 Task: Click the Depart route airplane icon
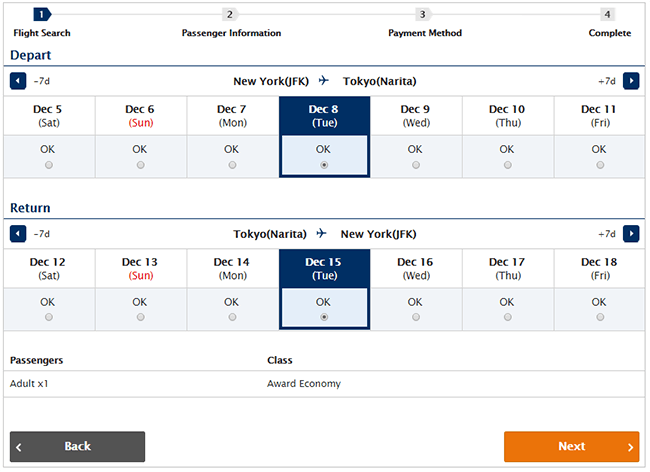pyautogui.click(x=324, y=80)
